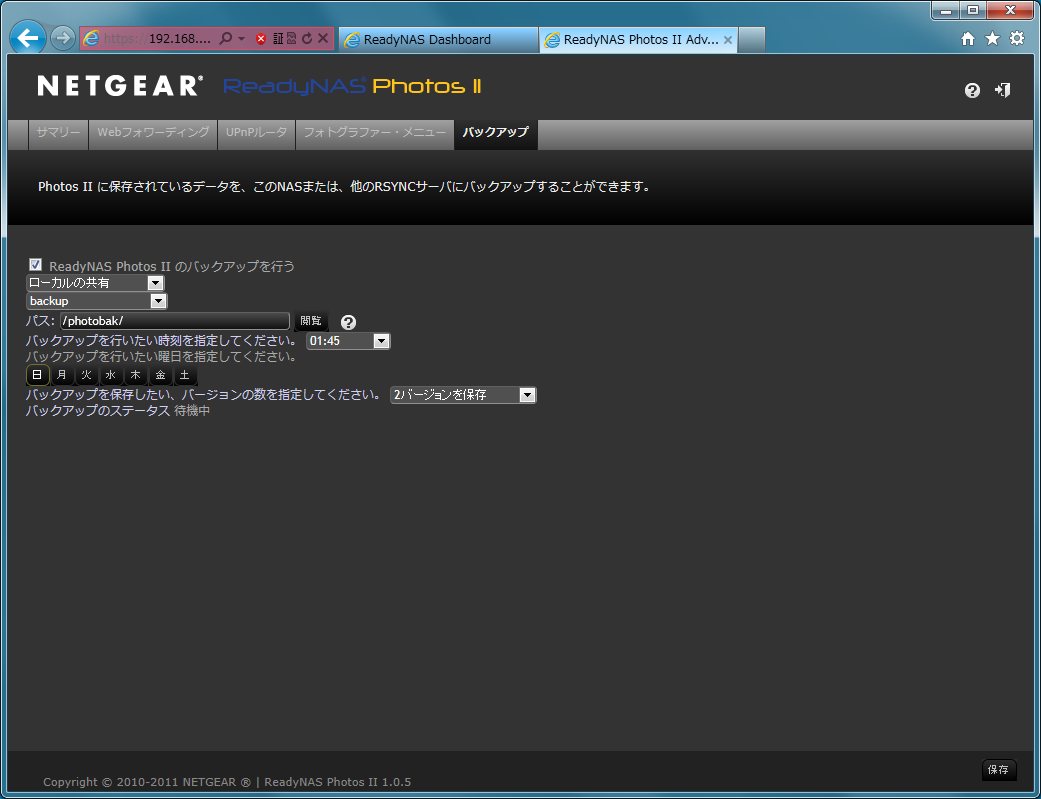This screenshot has height=799, width=1041.
Task: Open the browser home icon
Action: pyautogui.click(x=967, y=39)
